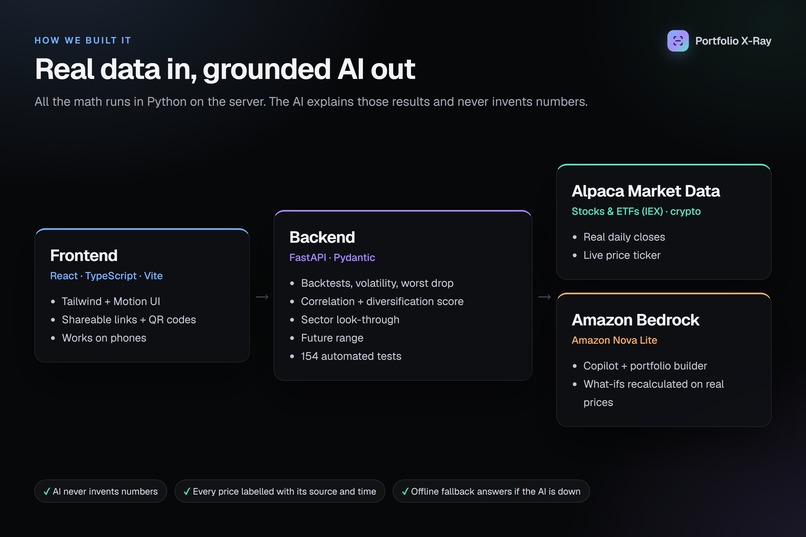Click the checkmark in 'Offline fallback answers' pill

pos(405,491)
